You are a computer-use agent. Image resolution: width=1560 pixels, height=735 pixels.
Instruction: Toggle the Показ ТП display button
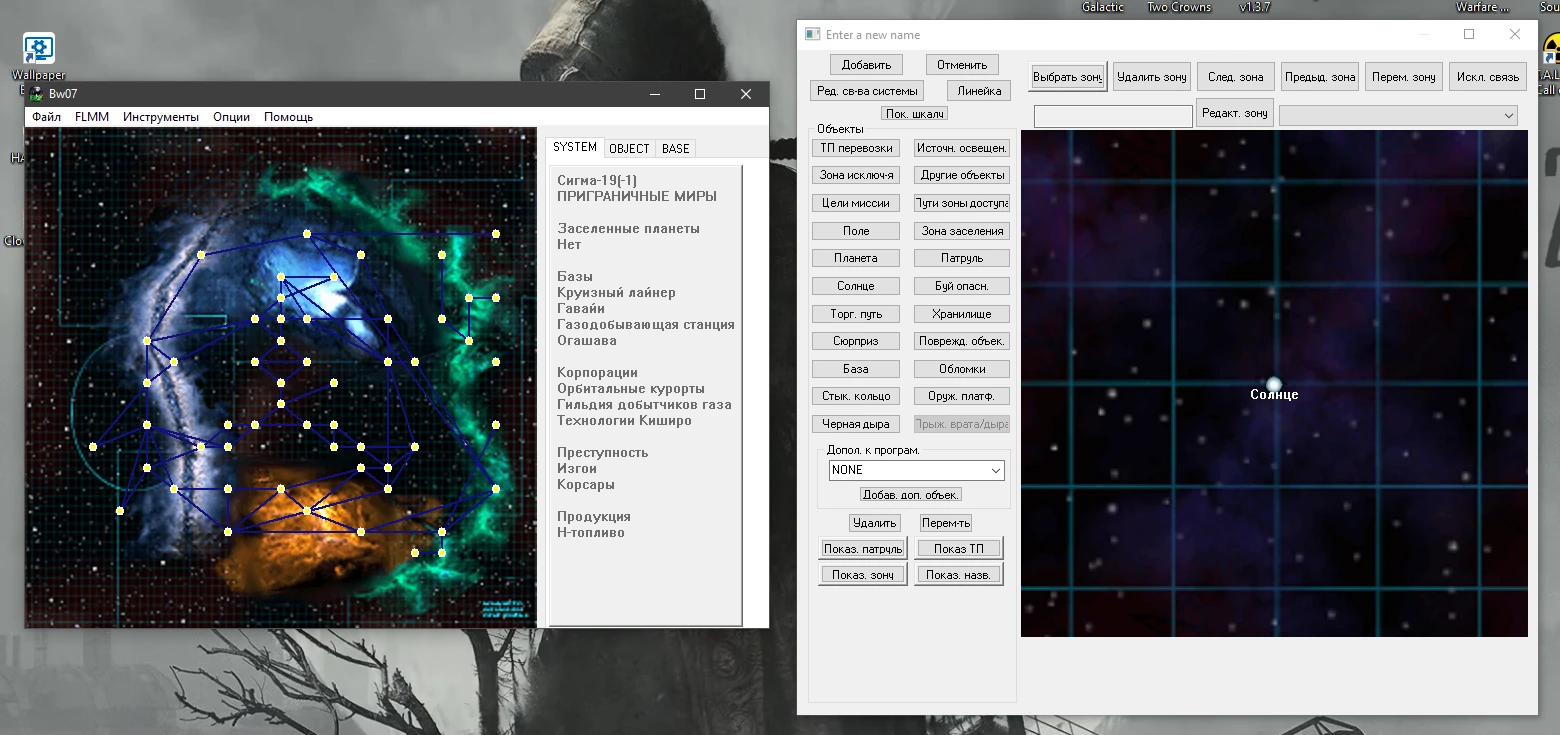[958, 548]
